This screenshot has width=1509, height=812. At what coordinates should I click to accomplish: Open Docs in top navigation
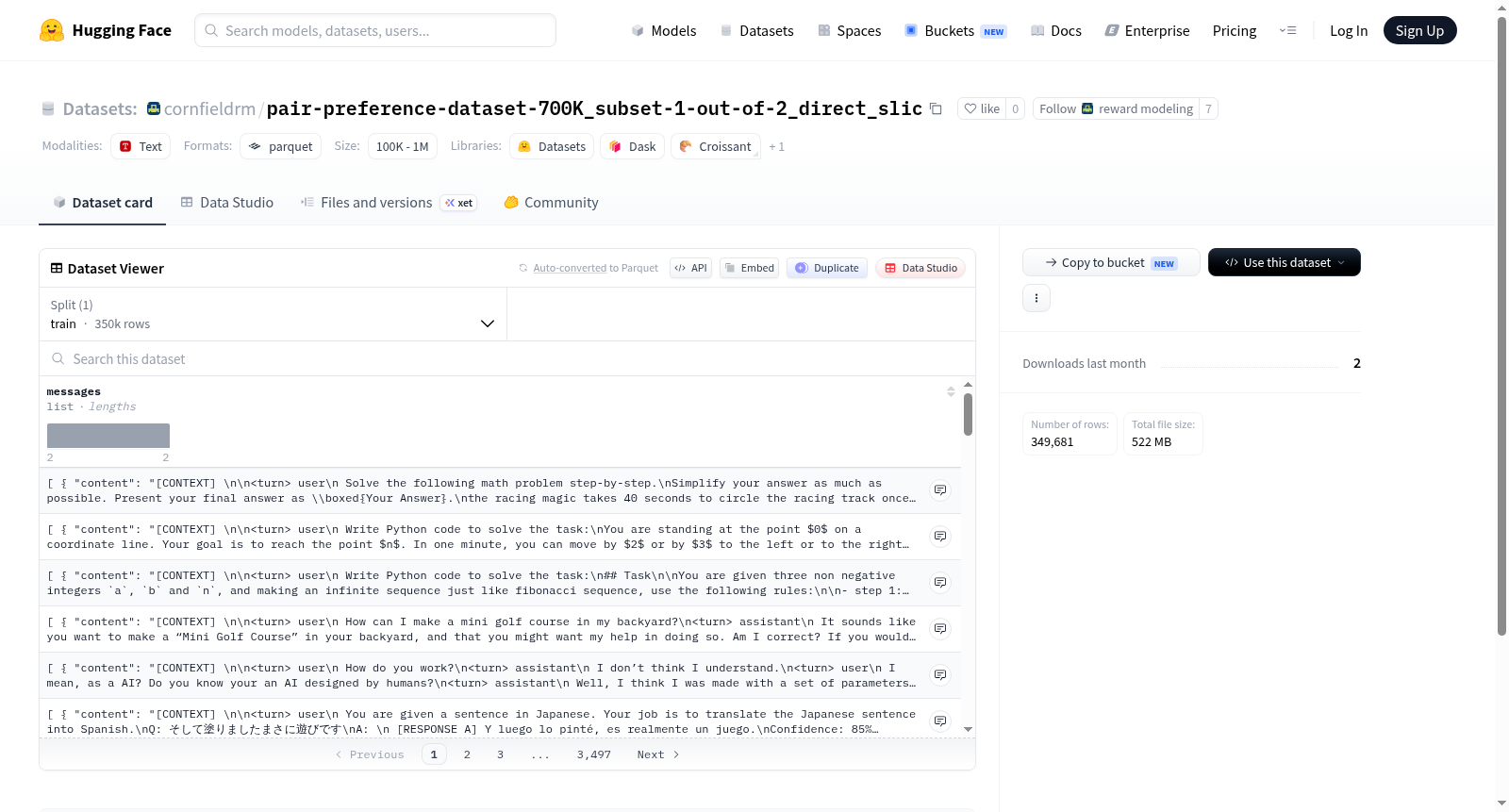coord(1056,30)
